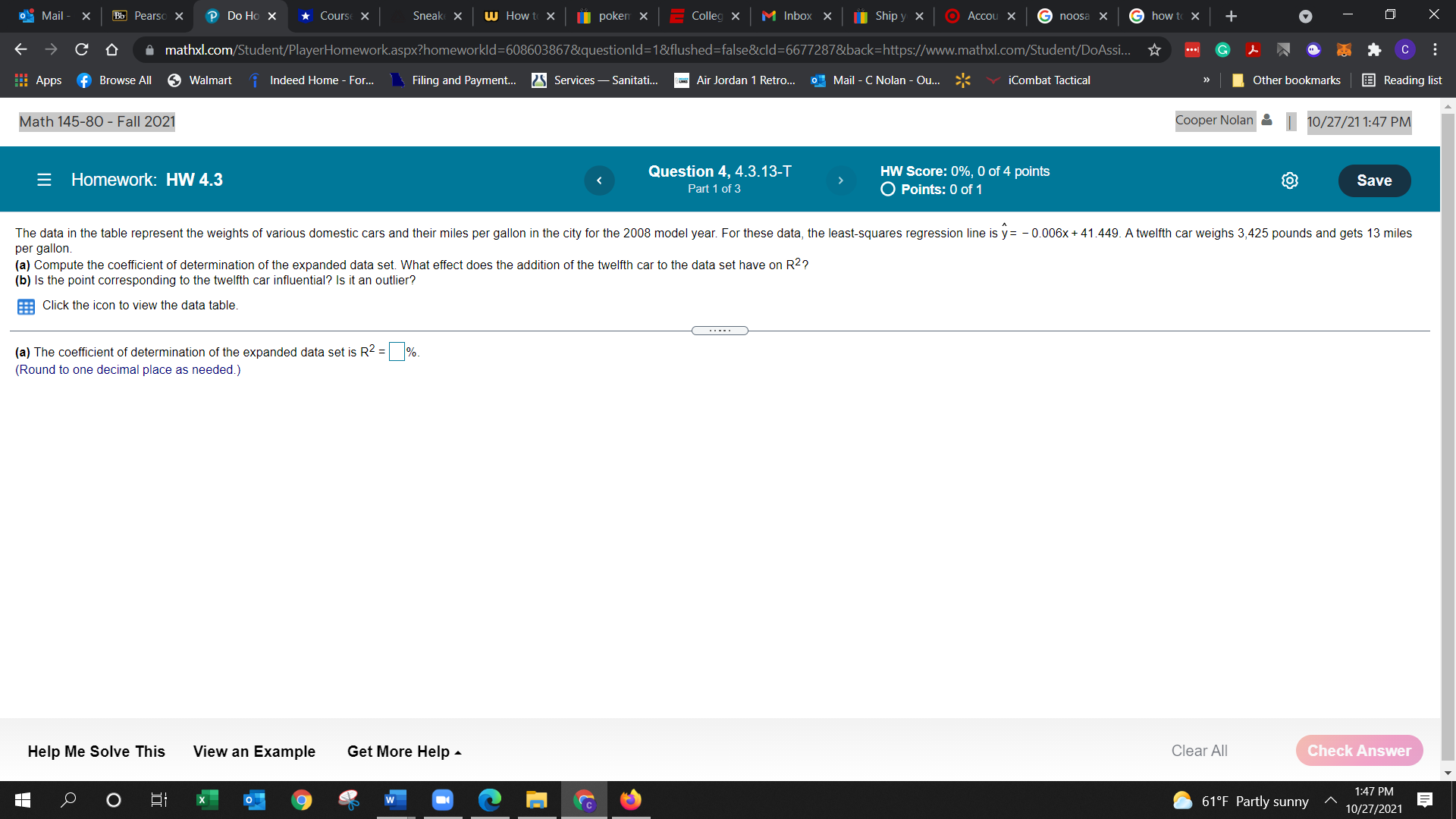
Task: Click Help Me Solve This
Action: [96, 752]
